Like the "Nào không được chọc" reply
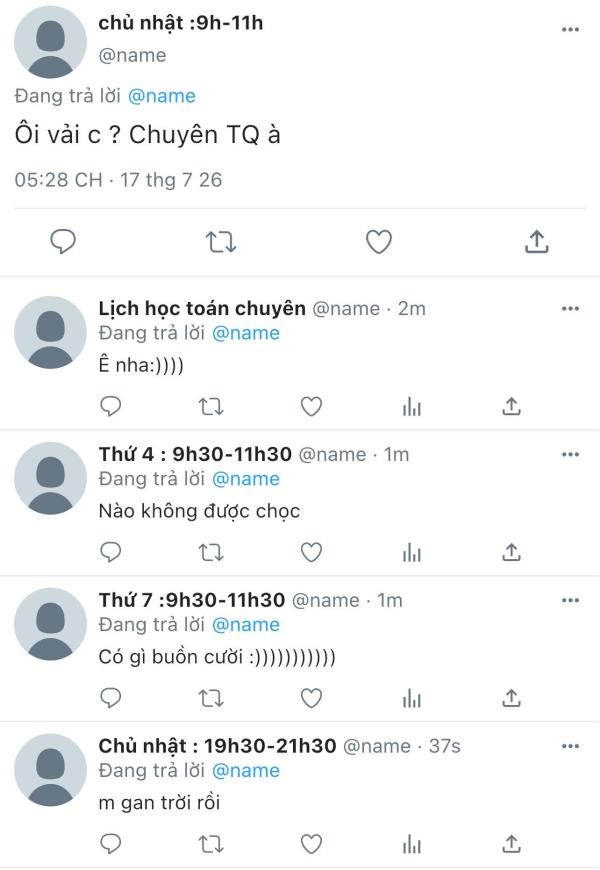 (x=311, y=553)
